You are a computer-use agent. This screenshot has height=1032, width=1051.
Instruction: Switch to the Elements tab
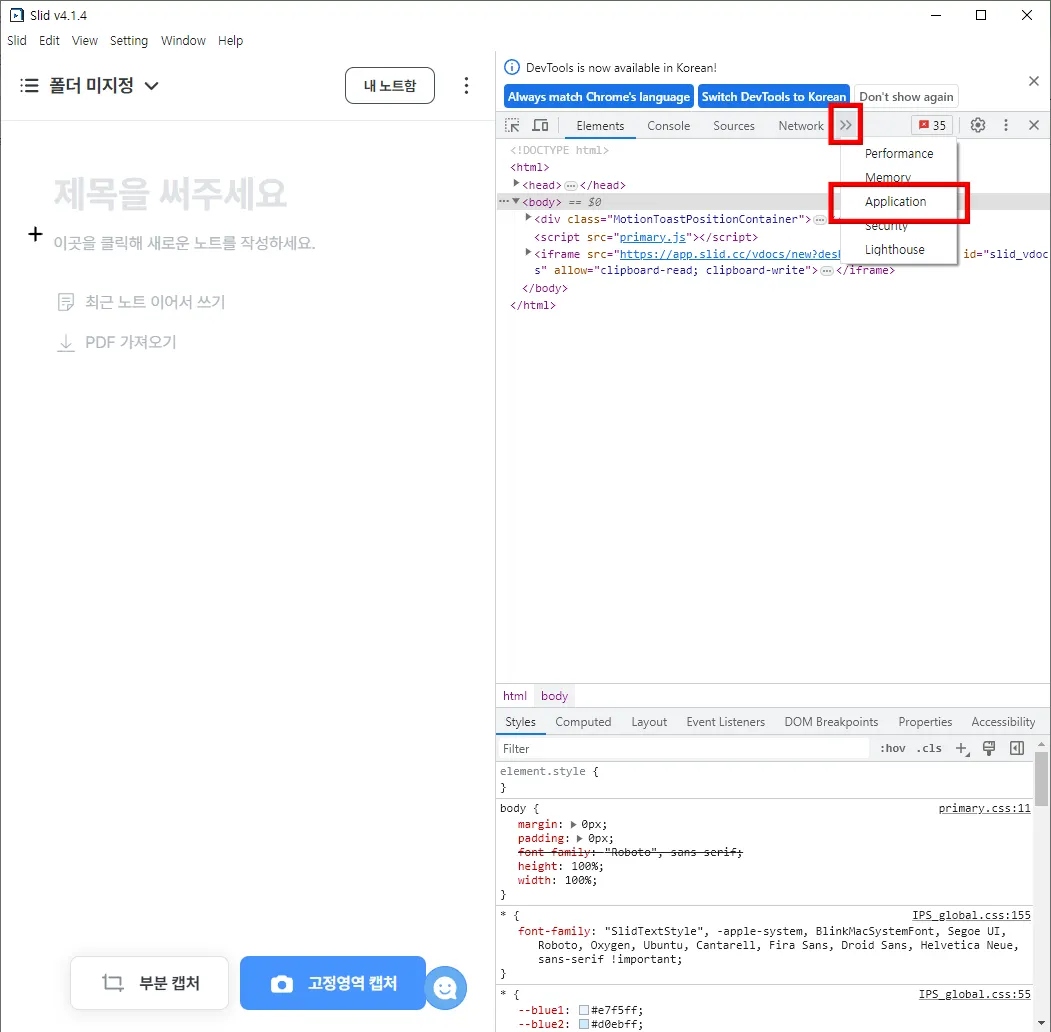[600, 126]
